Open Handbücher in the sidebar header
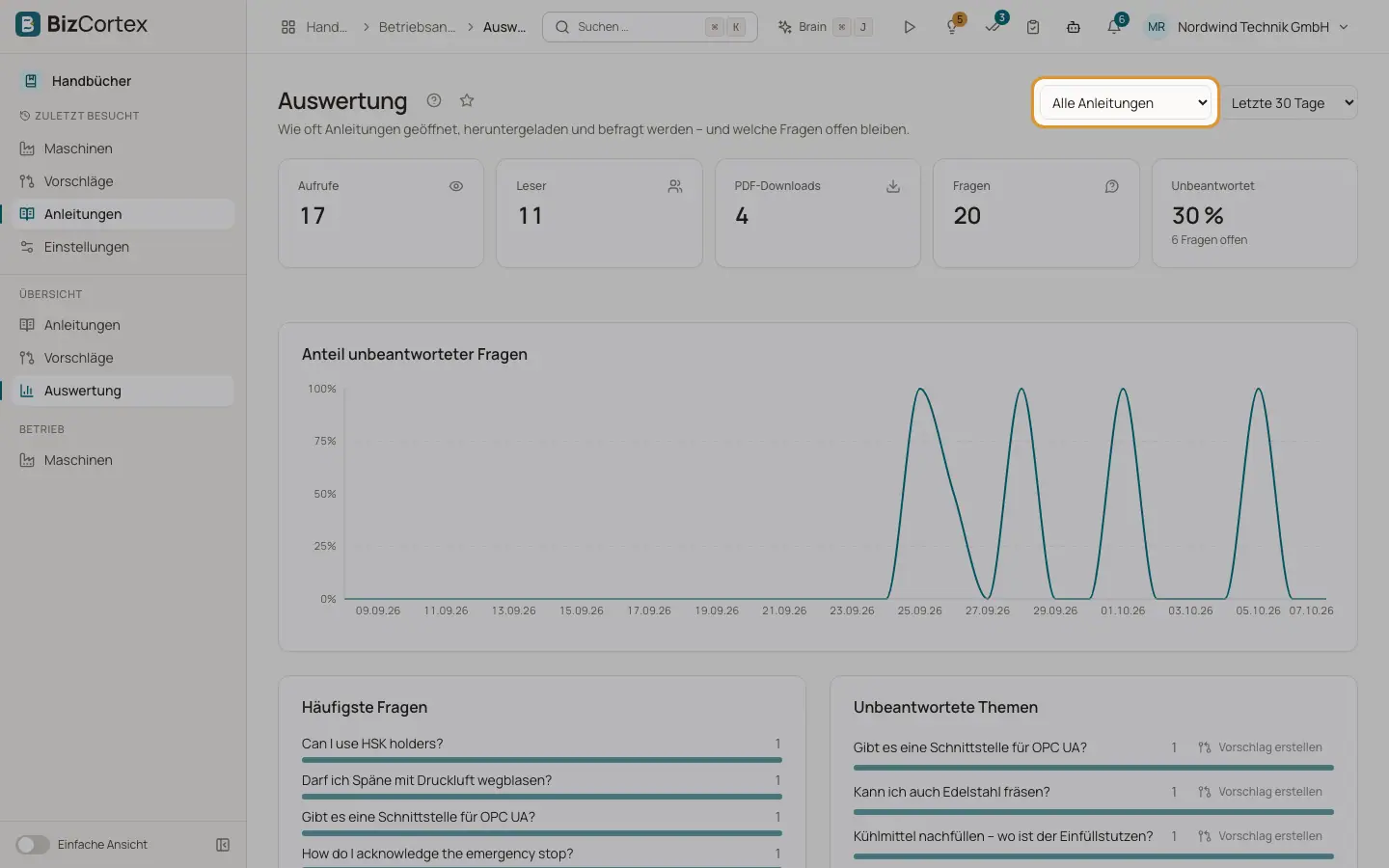Viewport: 1389px width, 868px height. (x=91, y=81)
